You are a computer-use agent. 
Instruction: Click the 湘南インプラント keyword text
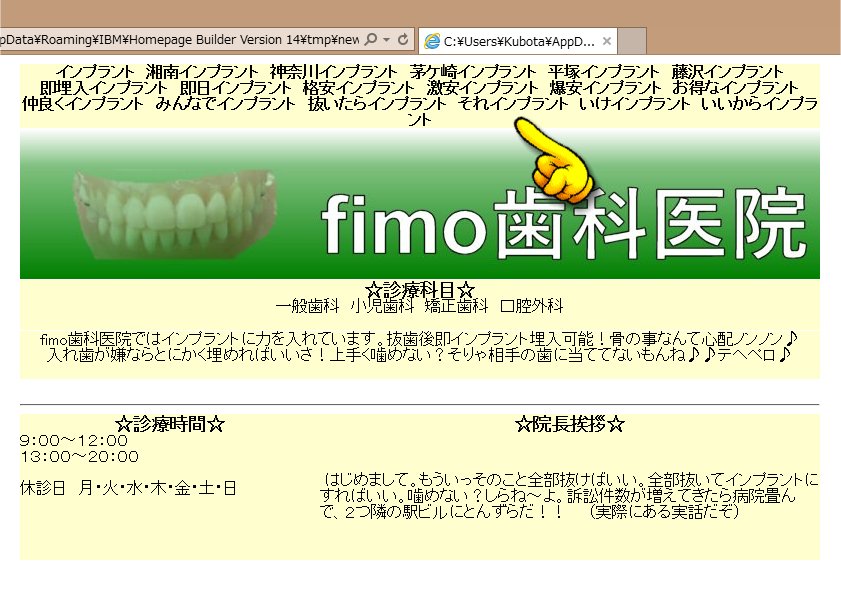pos(202,72)
